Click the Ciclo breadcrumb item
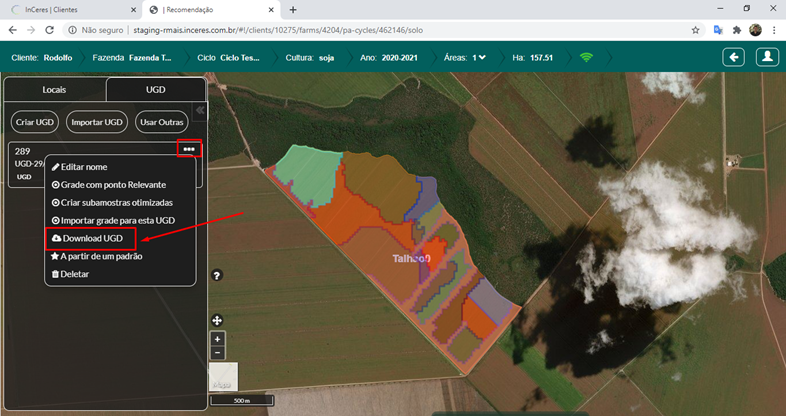 [x=229, y=58]
